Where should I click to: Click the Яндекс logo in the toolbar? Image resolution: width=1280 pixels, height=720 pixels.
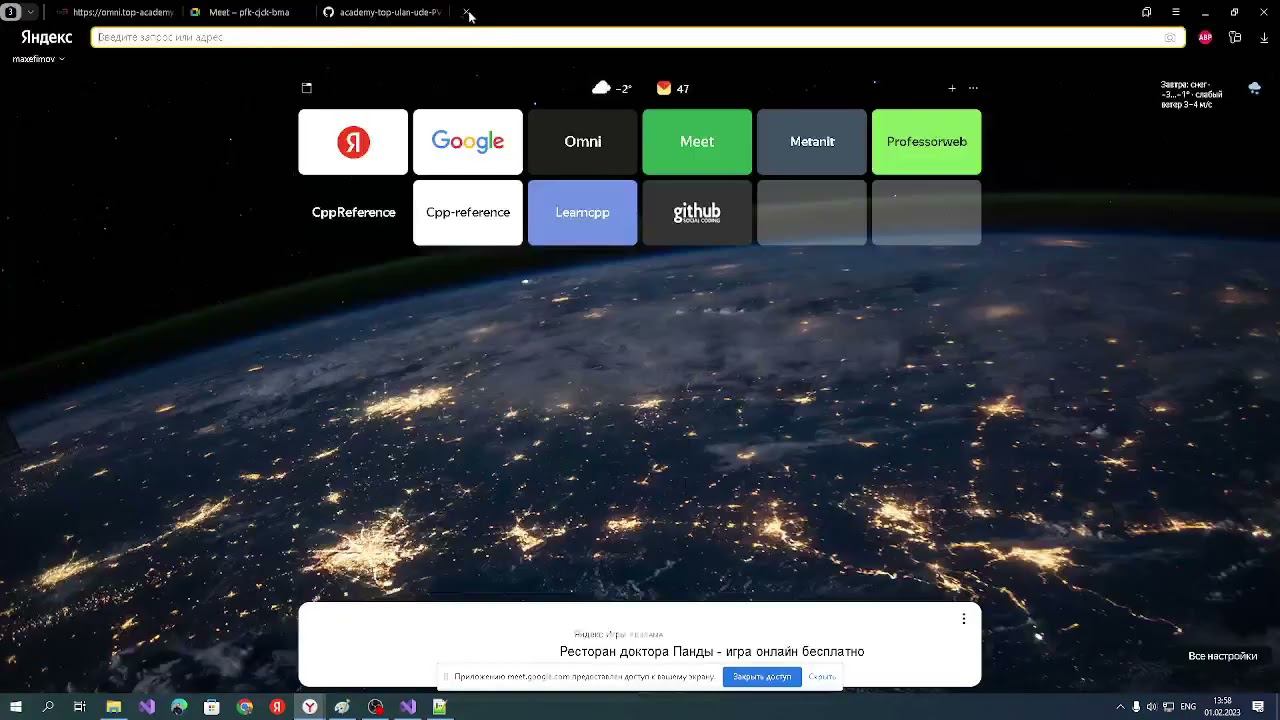[x=47, y=37]
